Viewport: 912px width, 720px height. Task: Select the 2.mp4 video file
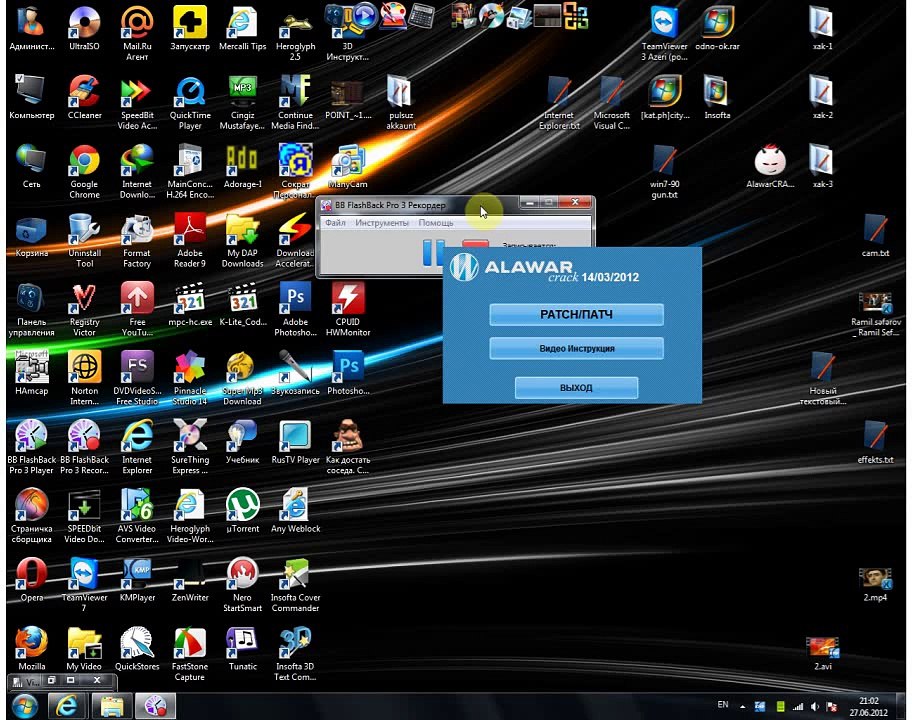click(x=875, y=585)
